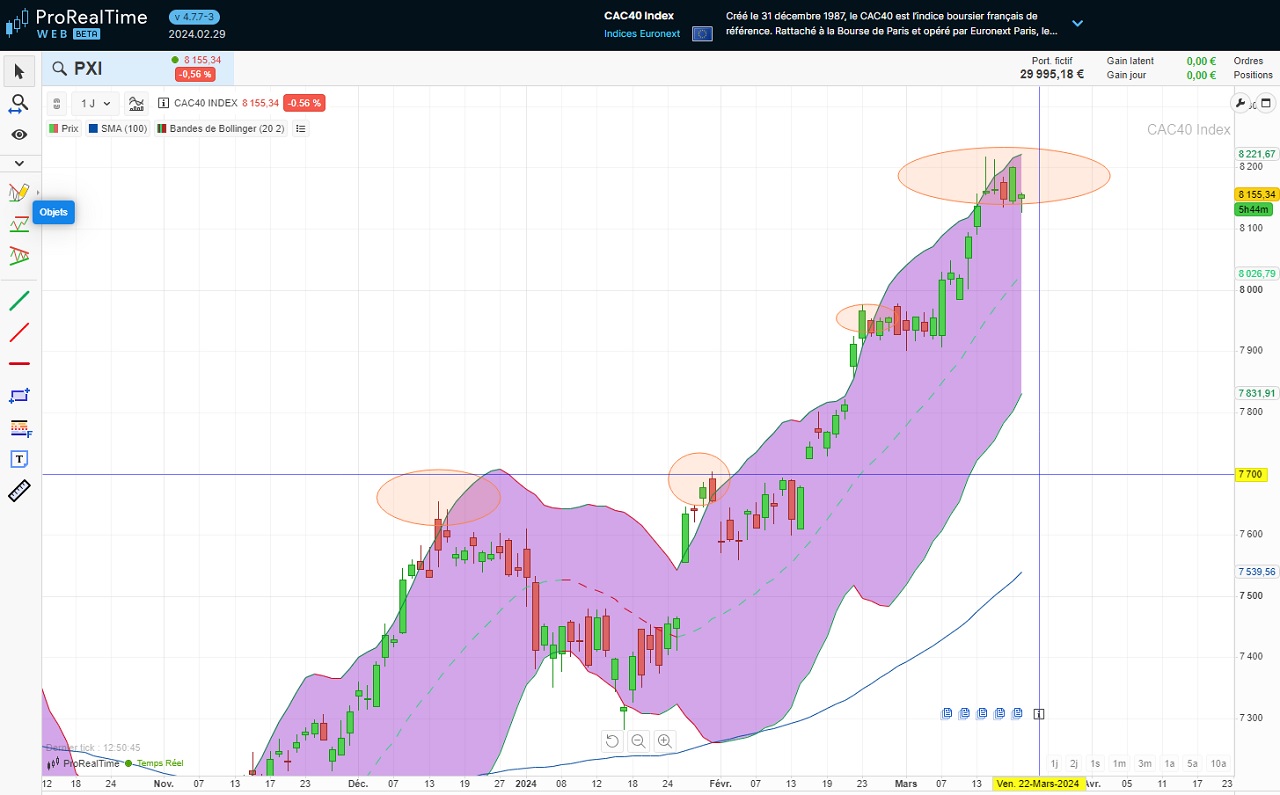This screenshot has height=795, width=1280.
Task: Click the Port. fictif portfolio value
Action: pyautogui.click(x=1051, y=74)
